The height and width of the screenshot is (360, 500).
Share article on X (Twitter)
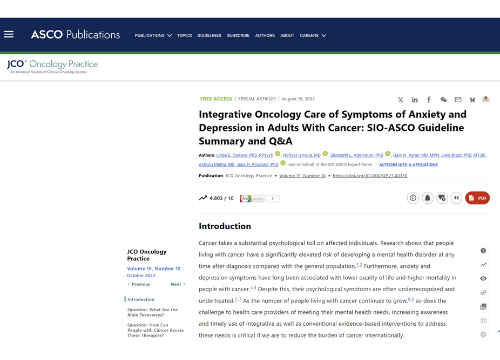coord(400,100)
